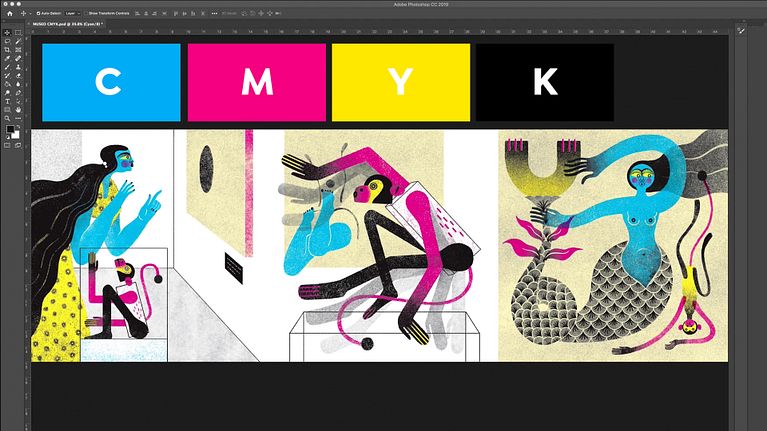This screenshot has width=767, height=431.
Task: Toggle Quick Mask mode icon
Action: pos(7,145)
